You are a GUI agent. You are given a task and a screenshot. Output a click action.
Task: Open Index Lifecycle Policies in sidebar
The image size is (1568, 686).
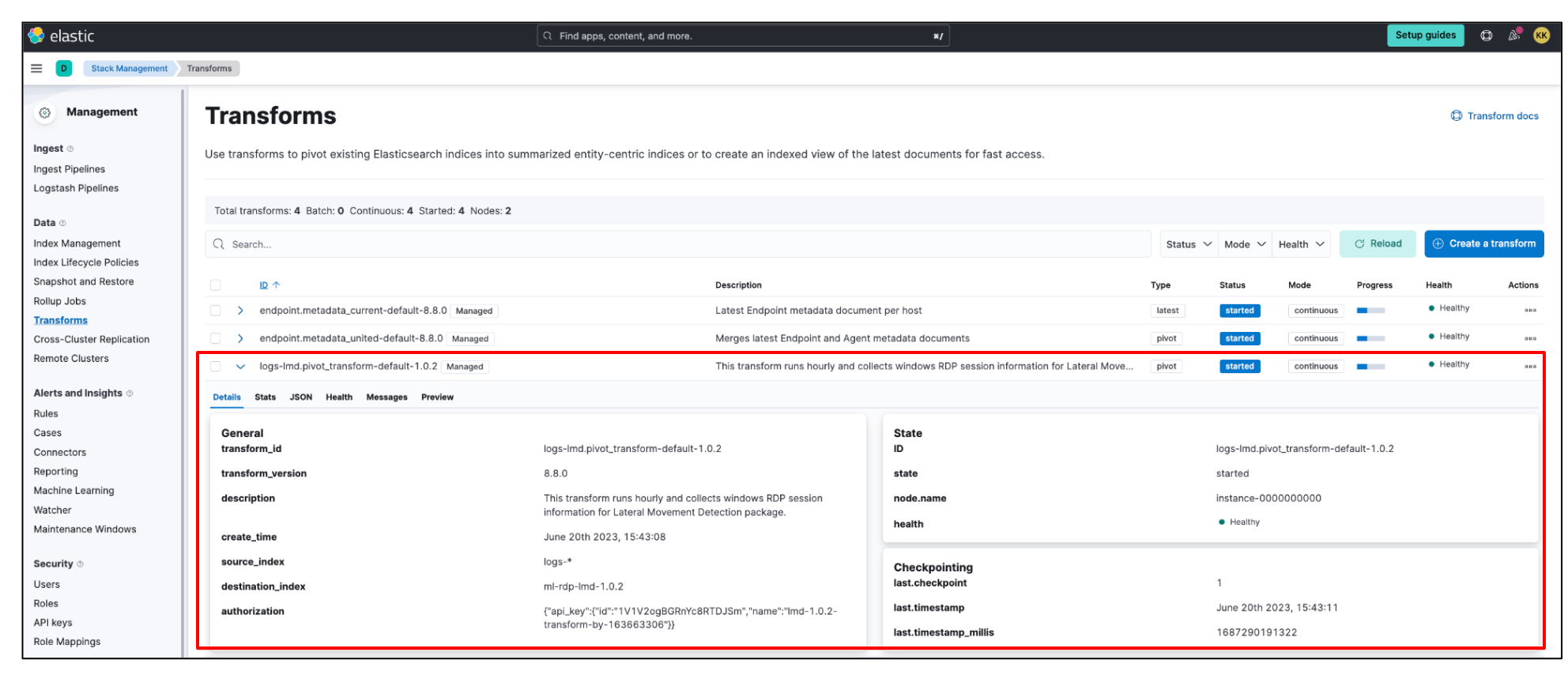pos(86,262)
